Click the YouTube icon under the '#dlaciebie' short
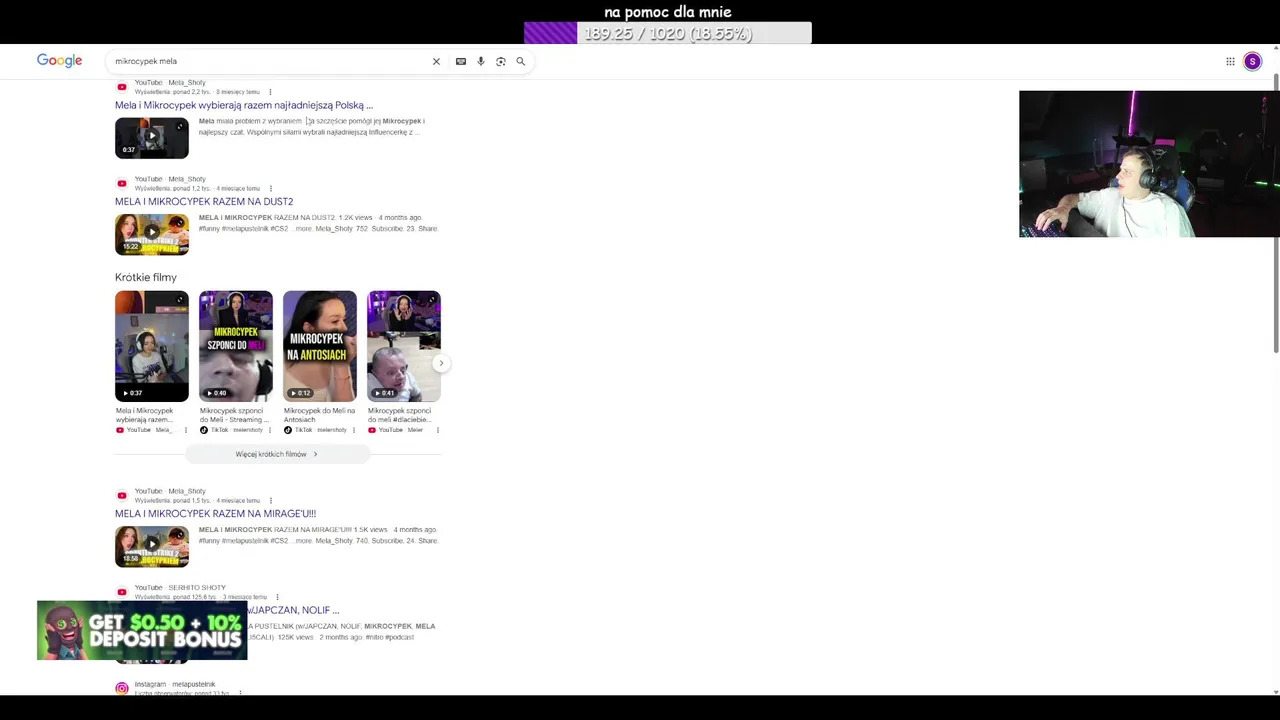The image size is (1280, 720). point(372,430)
